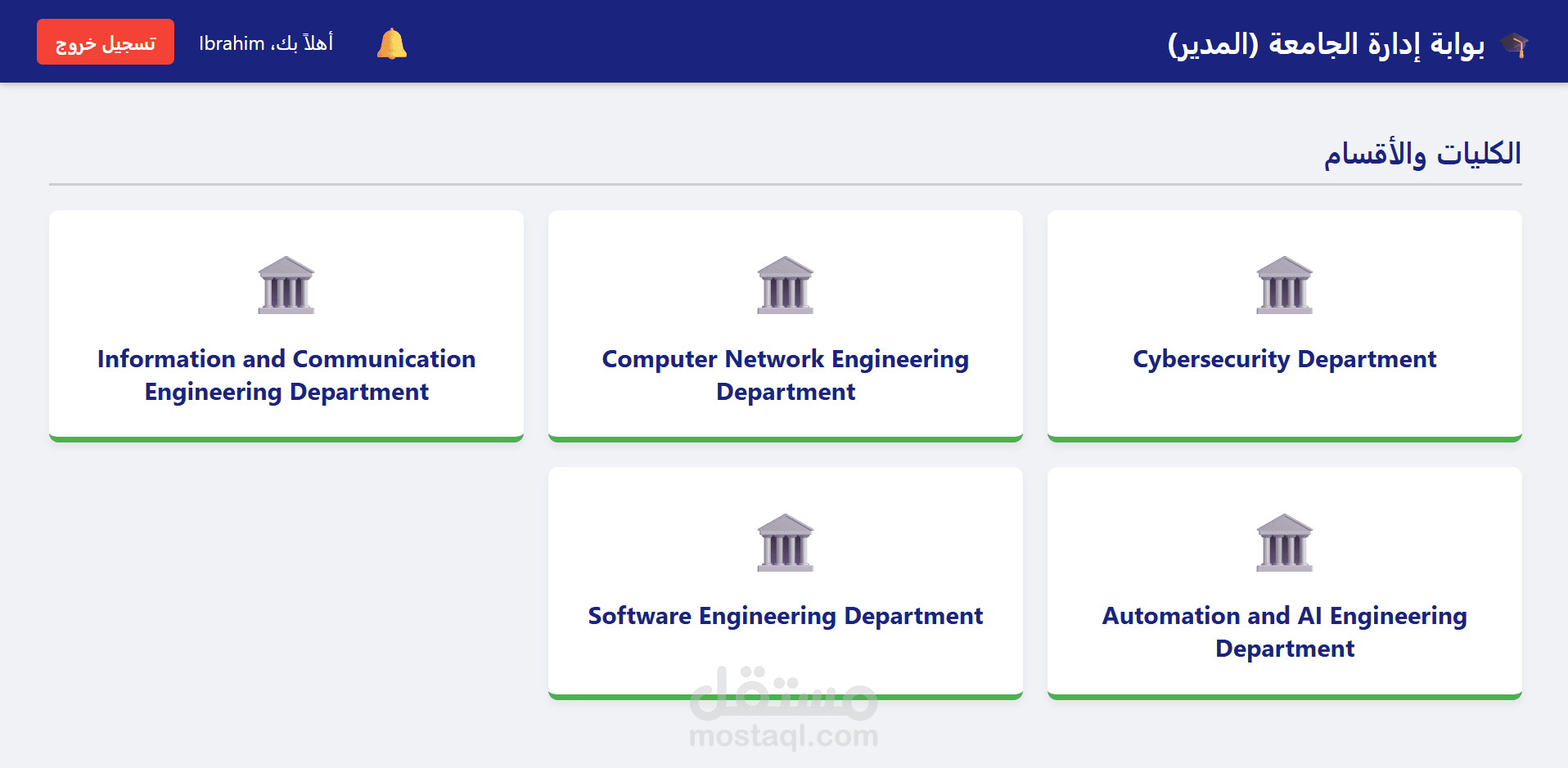
Task: Click the الكليات والأقسام section heading
Action: 1422,154
